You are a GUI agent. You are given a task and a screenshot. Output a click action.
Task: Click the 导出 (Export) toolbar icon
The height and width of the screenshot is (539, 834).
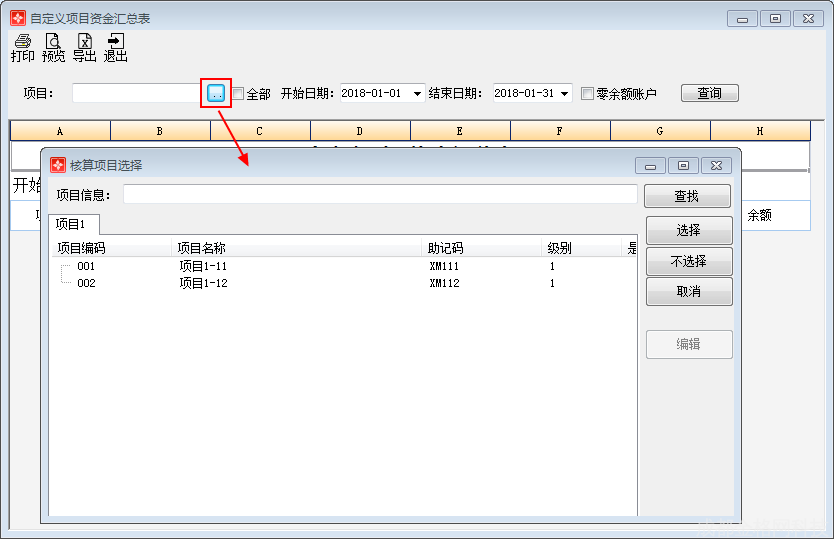tap(85, 47)
